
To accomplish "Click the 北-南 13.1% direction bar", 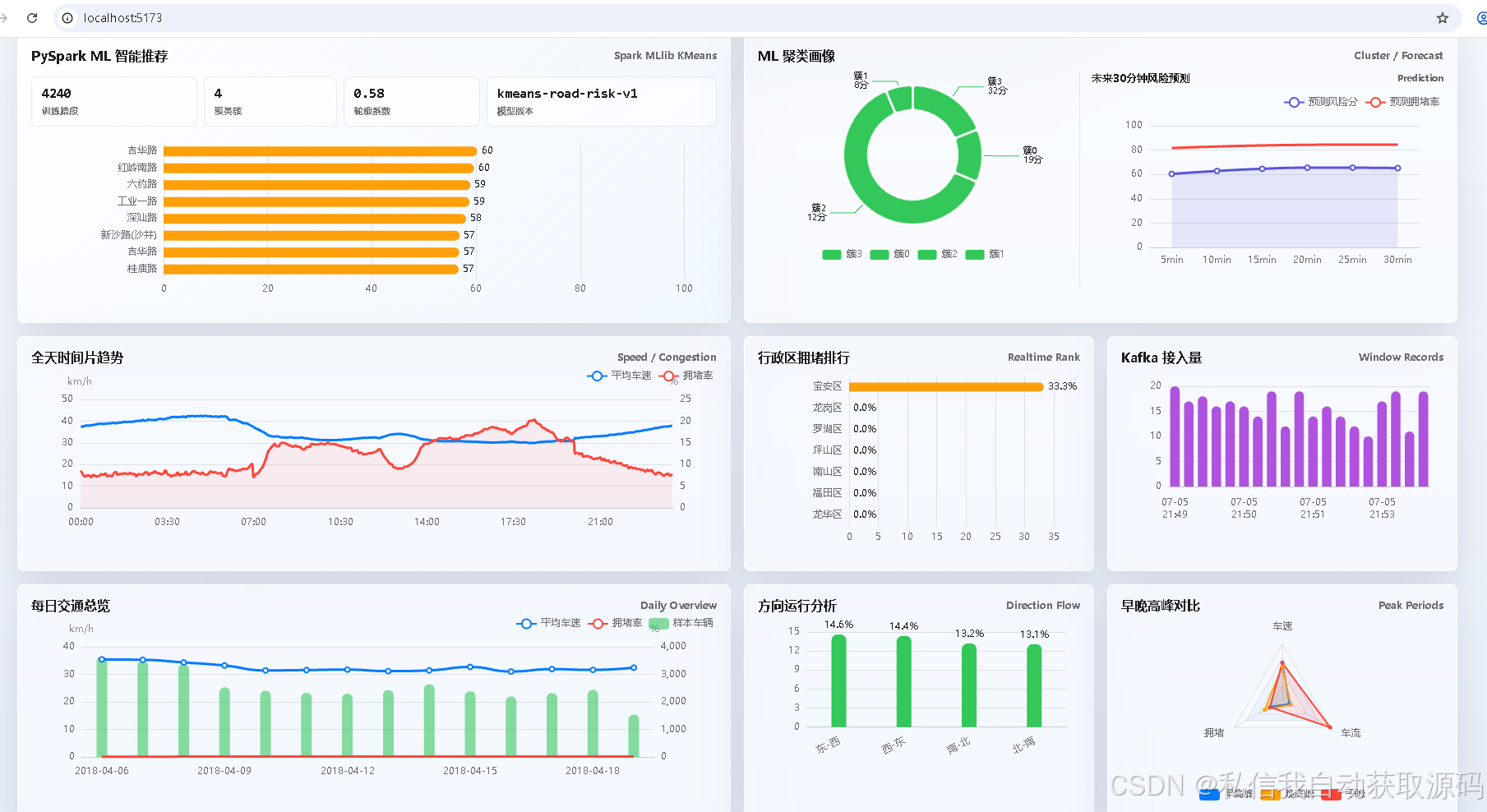I will click(1034, 686).
